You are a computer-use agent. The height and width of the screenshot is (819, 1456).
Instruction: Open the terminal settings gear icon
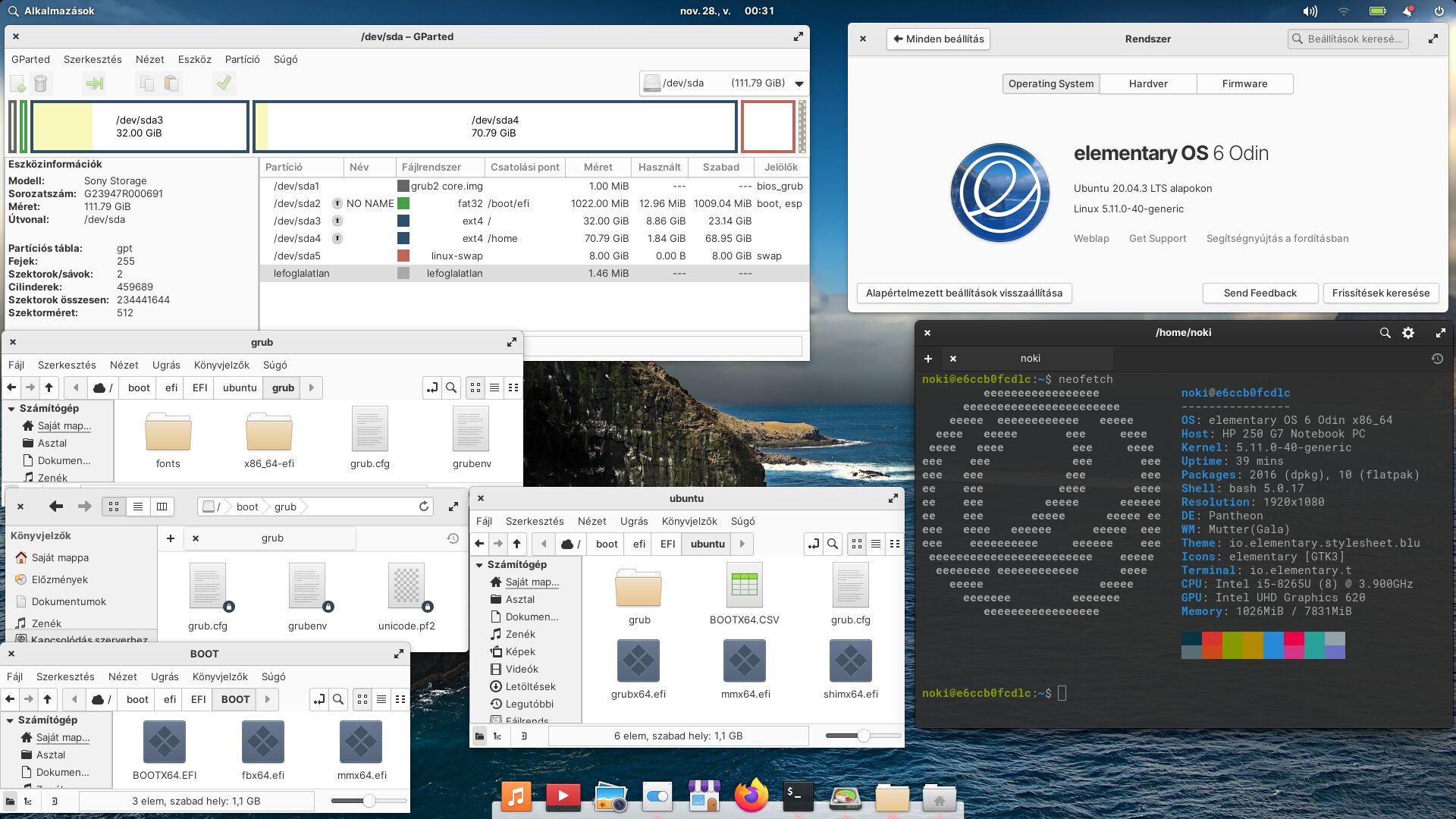click(1408, 332)
